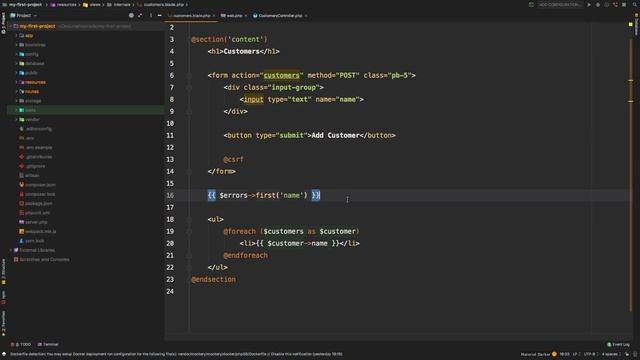Expand the bootstrap folder
Image resolution: width=640 pixels, height=360 pixels.
tap(16, 45)
